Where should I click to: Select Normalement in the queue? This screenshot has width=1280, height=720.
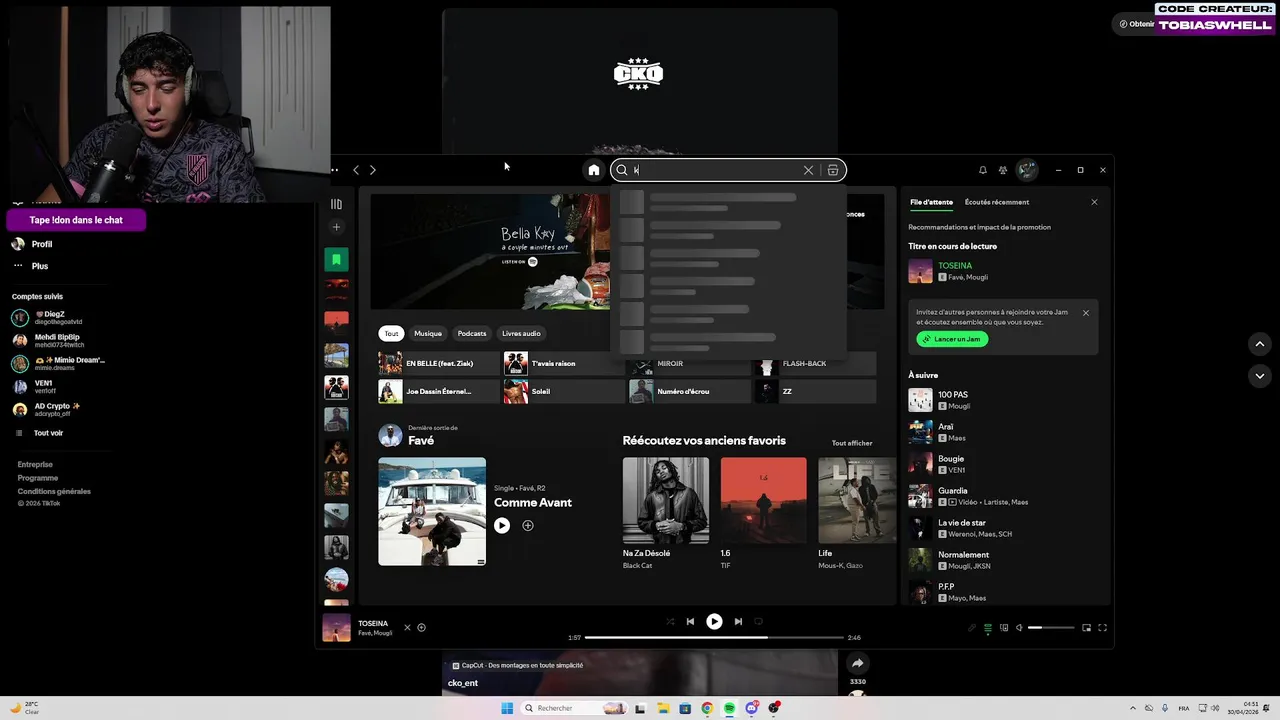pos(1003,560)
